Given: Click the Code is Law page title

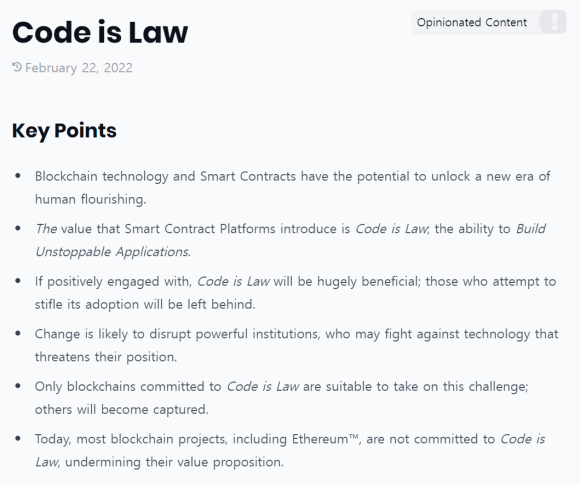Looking at the screenshot, I should coord(100,33).
